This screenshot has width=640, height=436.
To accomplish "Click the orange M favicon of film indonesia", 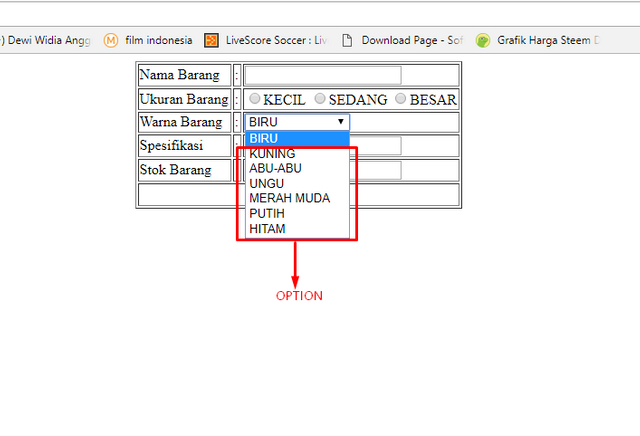I will click(111, 40).
